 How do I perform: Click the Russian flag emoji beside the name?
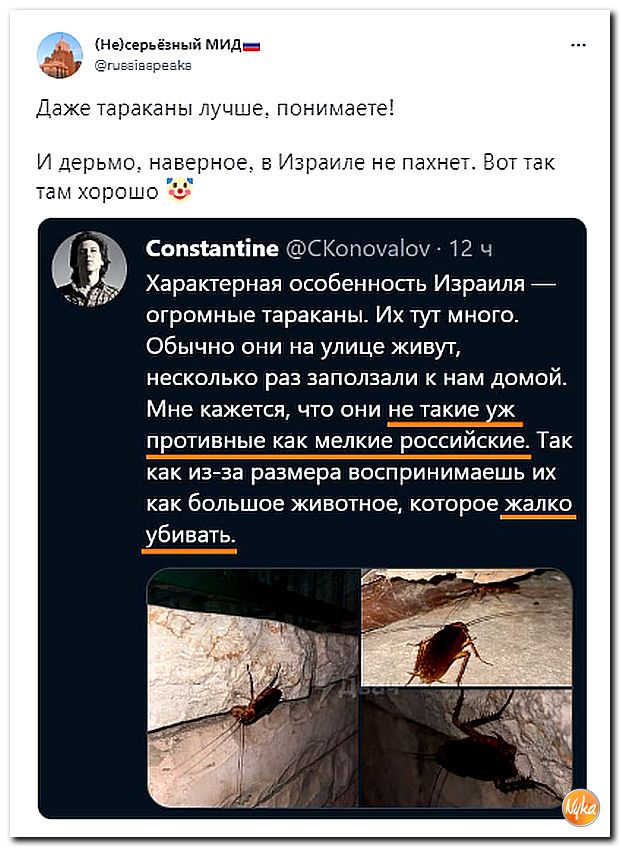(x=252, y=47)
